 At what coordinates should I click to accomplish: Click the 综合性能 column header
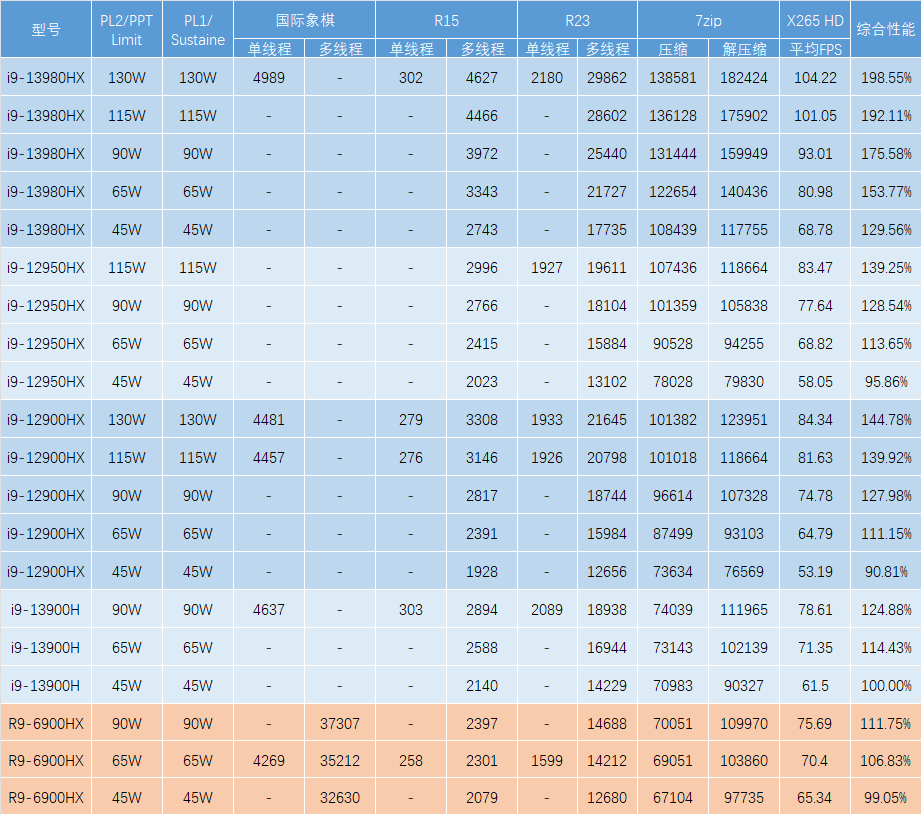pos(886,29)
